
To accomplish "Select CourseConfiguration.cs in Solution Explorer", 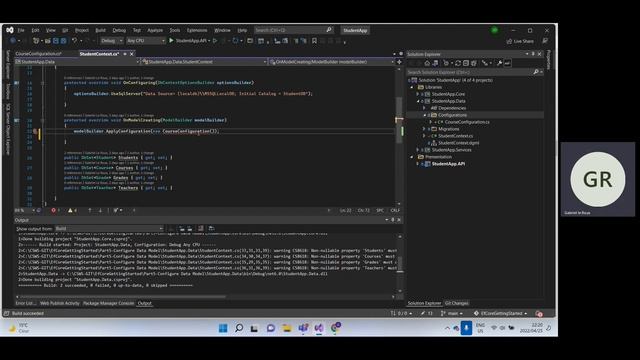I will 467,122.
